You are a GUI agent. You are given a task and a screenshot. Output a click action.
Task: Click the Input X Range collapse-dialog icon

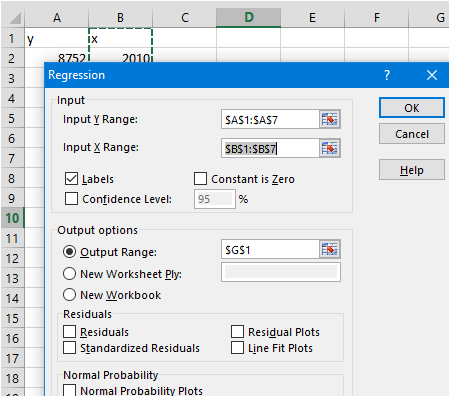pyautogui.click(x=330, y=148)
